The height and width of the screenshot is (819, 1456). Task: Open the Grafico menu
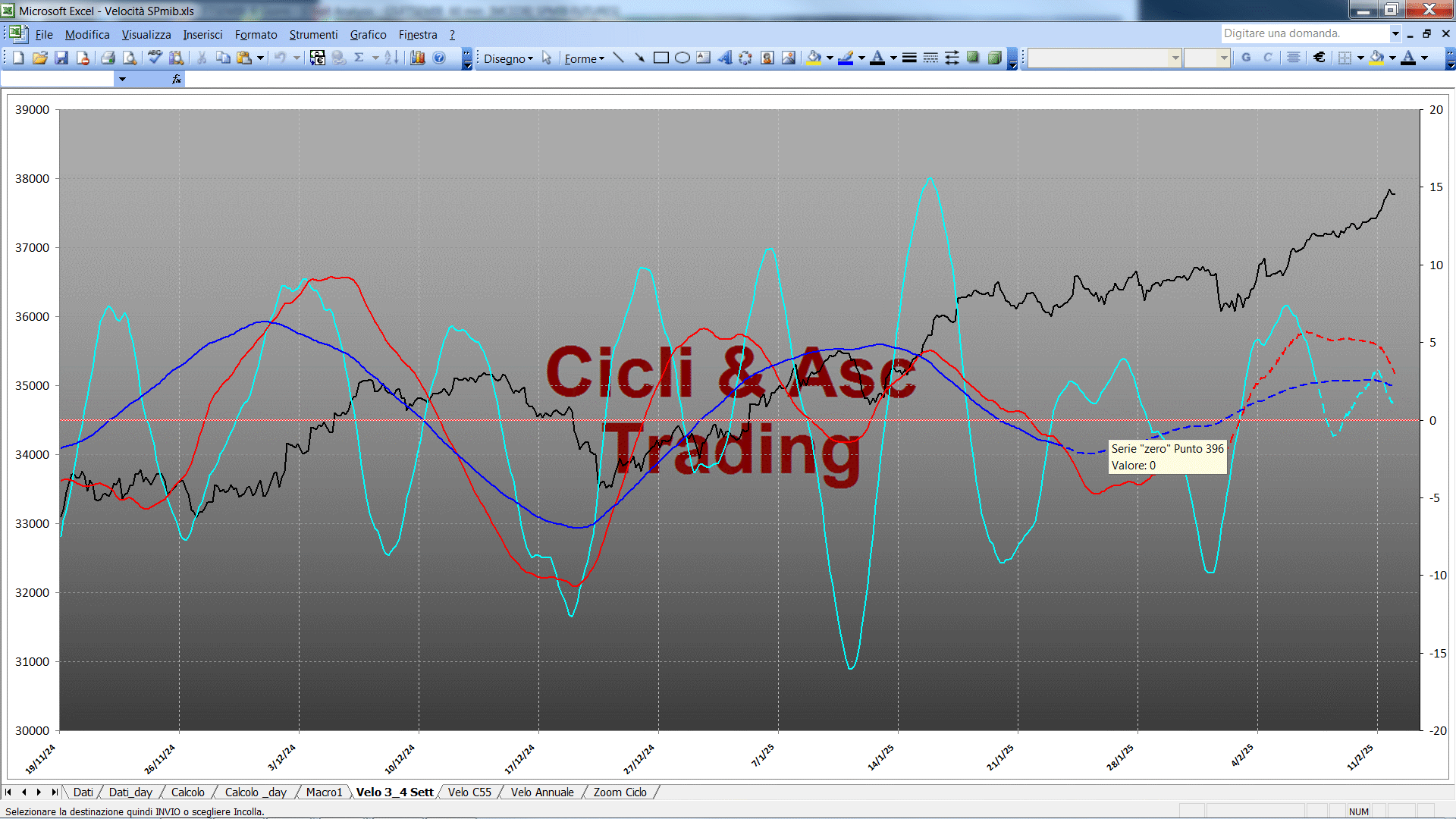pos(368,34)
